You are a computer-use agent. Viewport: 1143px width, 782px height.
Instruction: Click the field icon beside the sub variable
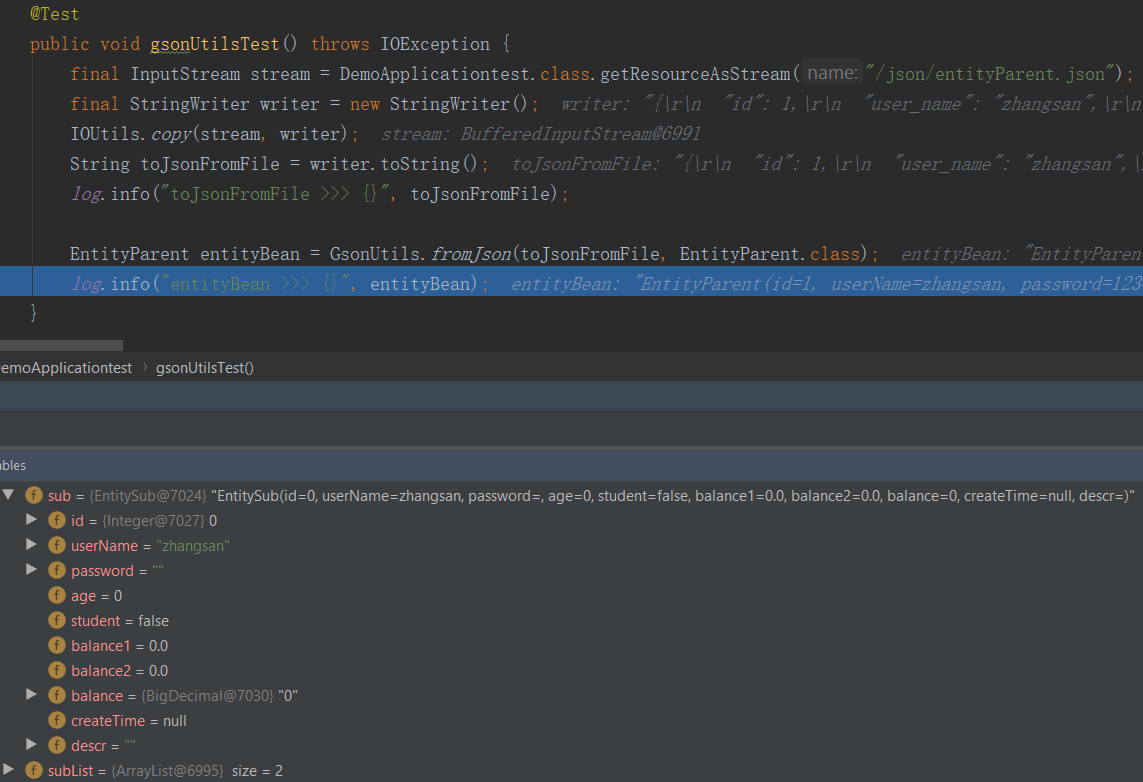pyautogui.click(x=34, y=496)
